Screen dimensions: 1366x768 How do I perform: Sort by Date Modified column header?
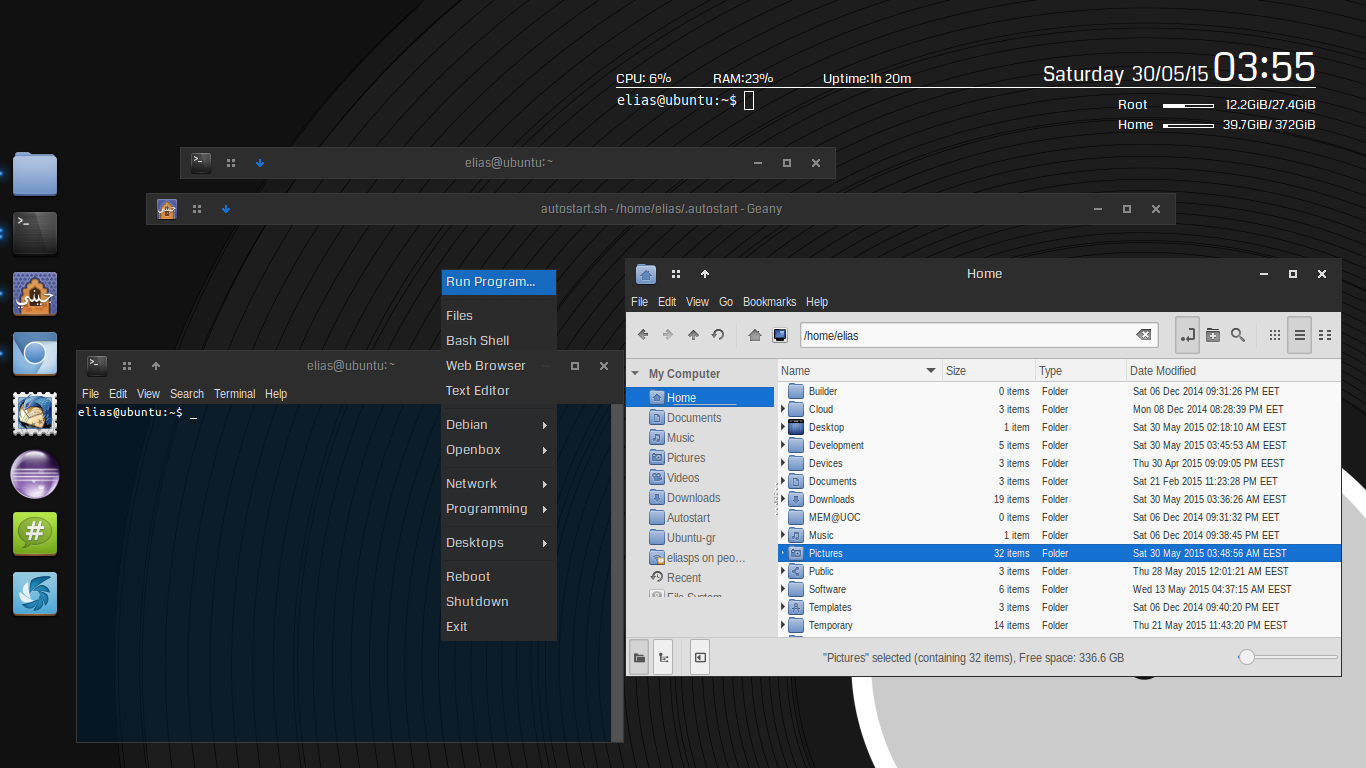[x=1232, y=371]
